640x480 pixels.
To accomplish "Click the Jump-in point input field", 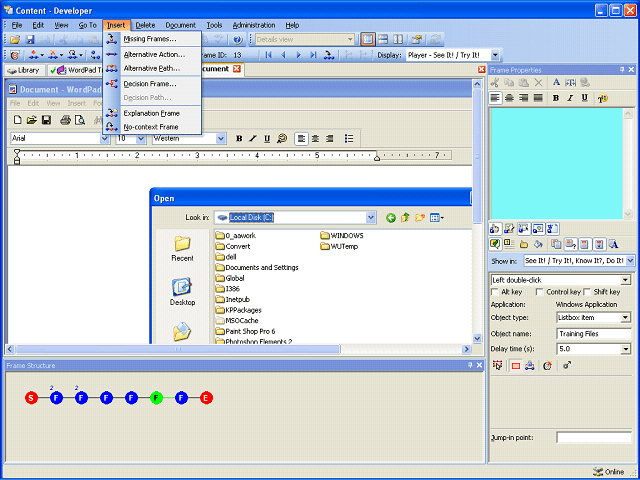I will pos(593,438).
